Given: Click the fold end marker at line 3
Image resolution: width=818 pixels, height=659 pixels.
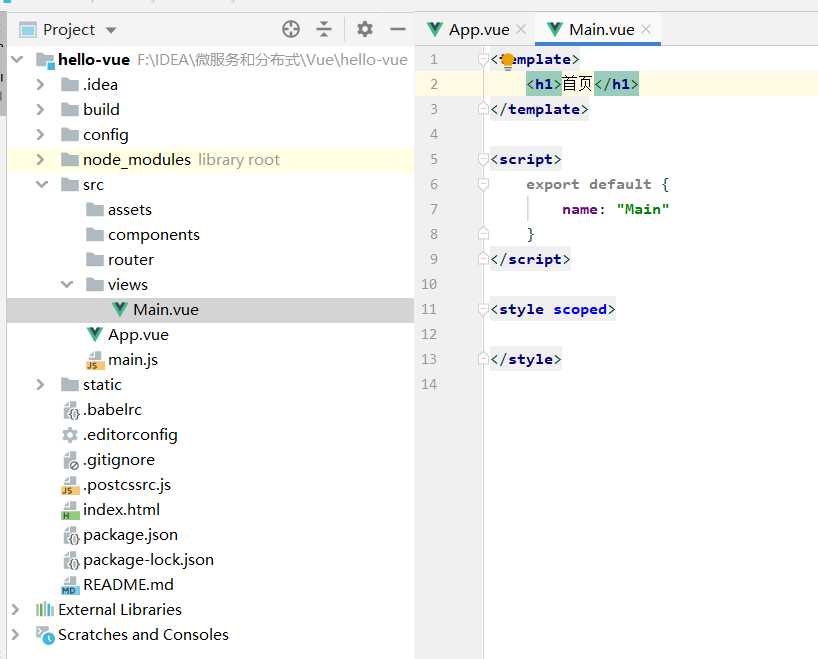Looking at the screenshot, I should pyautogui.click(x=483, y=109).
